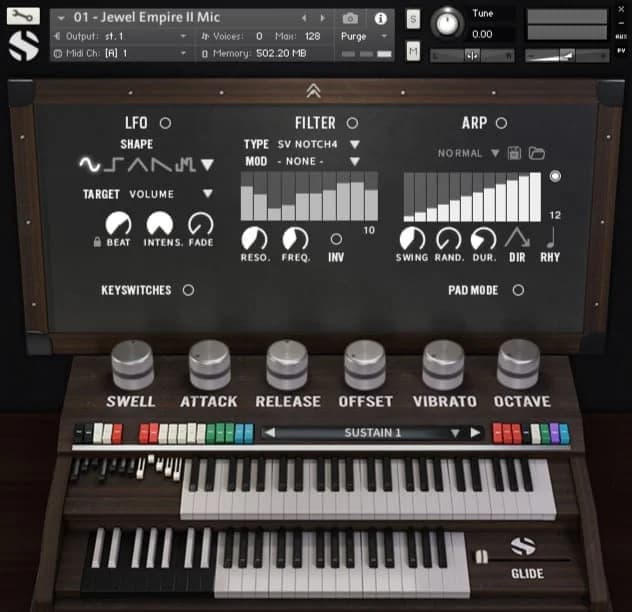Expand the ARP NORMAL mode dropdown
This screenshot has height=612, width=632.
click(x=495, y=153)
